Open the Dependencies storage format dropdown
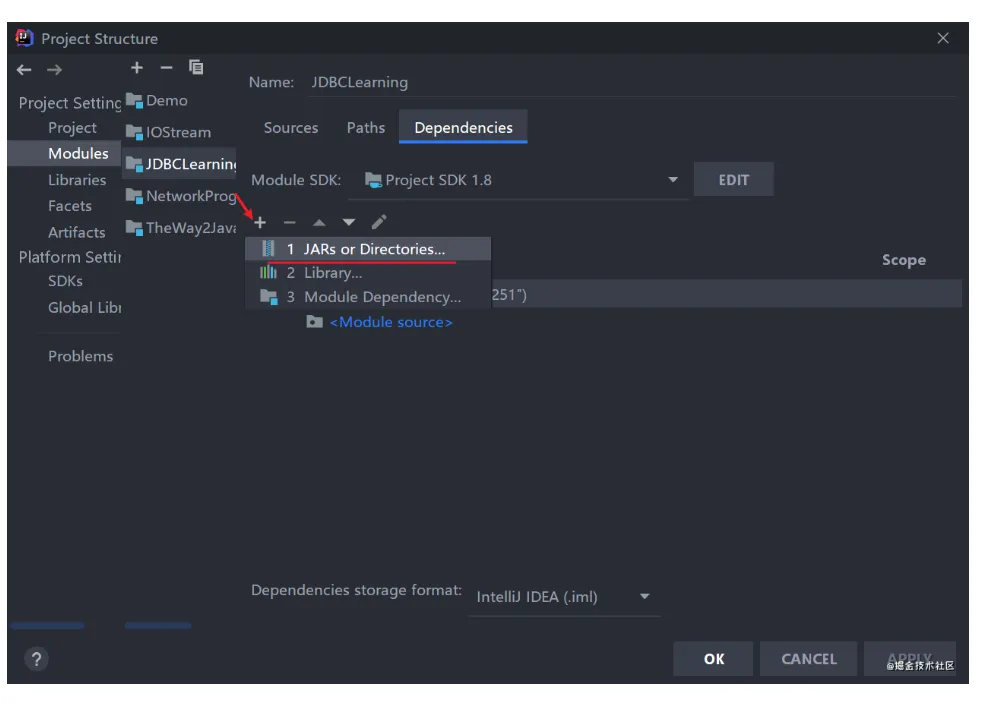The width and height of the screenshot is (985, 708). click(563, 596)
